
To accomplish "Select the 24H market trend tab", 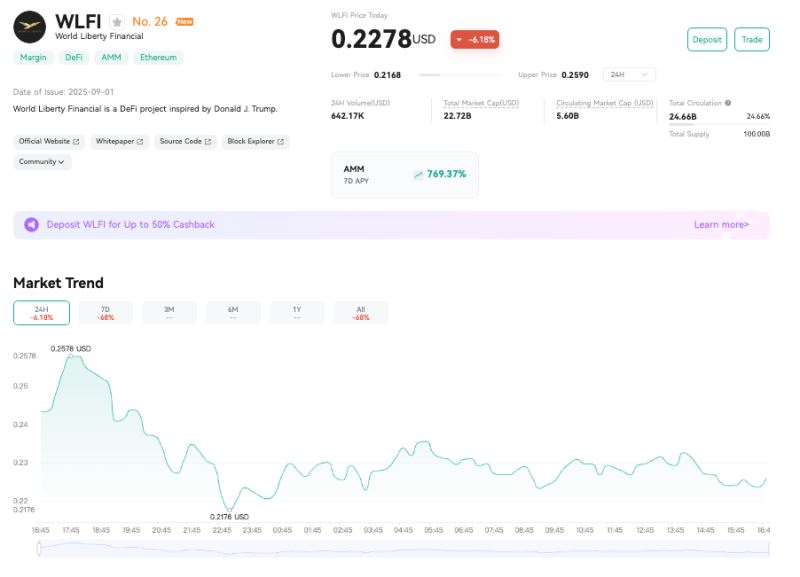I will click(x=41, y=313).
